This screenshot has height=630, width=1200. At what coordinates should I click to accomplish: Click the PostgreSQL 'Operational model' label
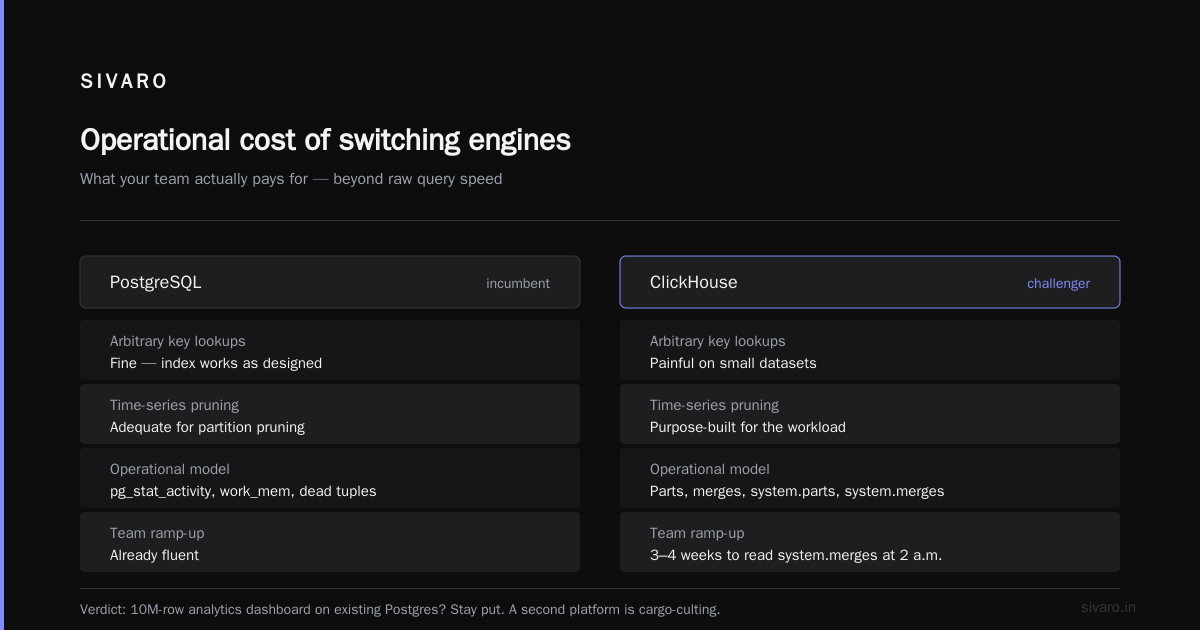(169, 469)
